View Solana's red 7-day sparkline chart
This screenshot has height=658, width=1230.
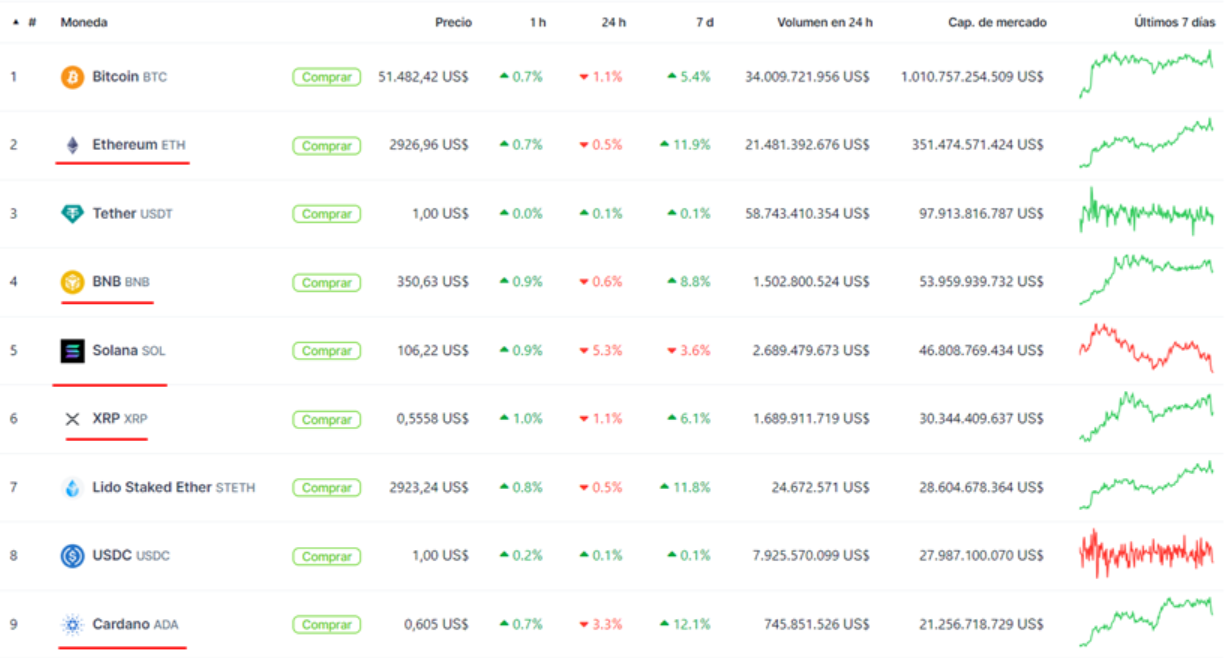click(1147, 347)
